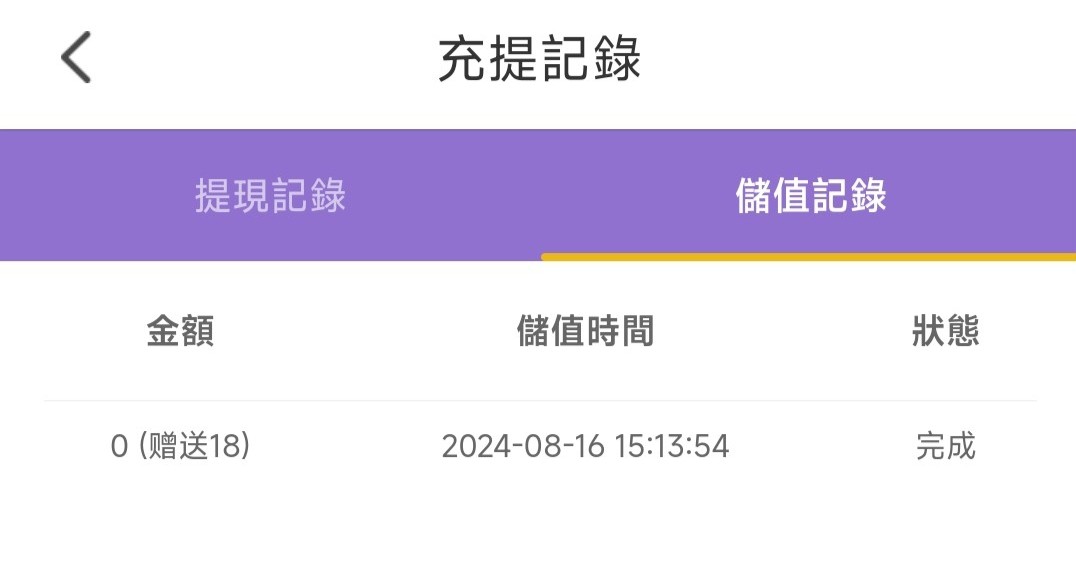Click the 充提記錄 page title

[x=539, y=60]
